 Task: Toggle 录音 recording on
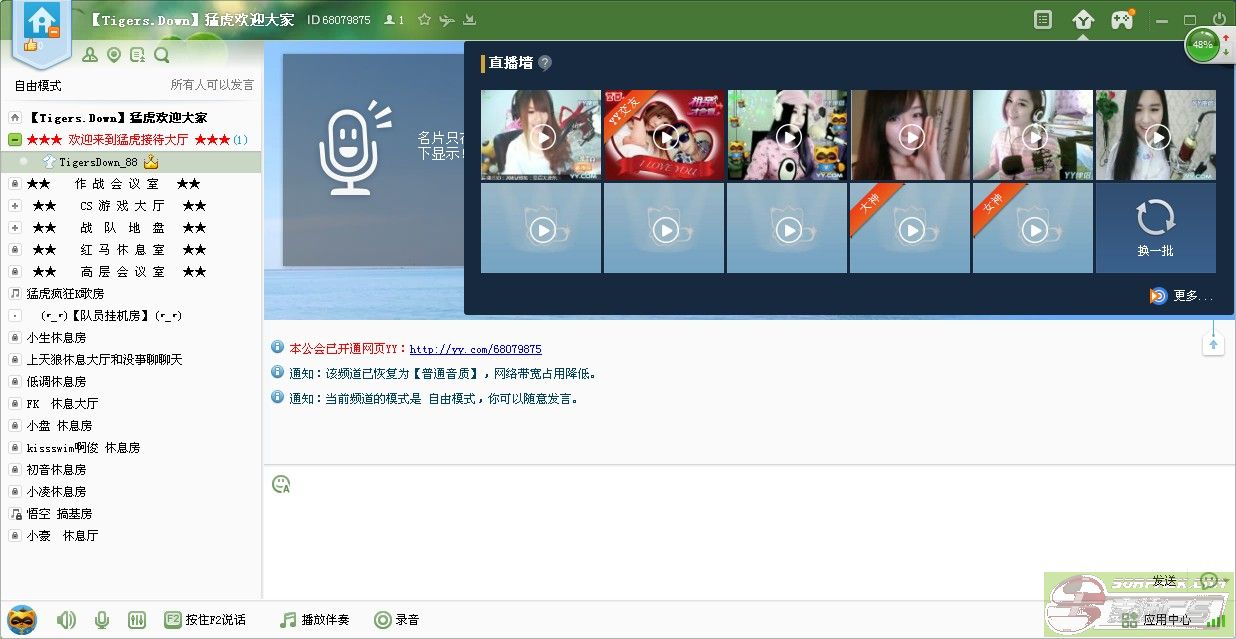396,620
